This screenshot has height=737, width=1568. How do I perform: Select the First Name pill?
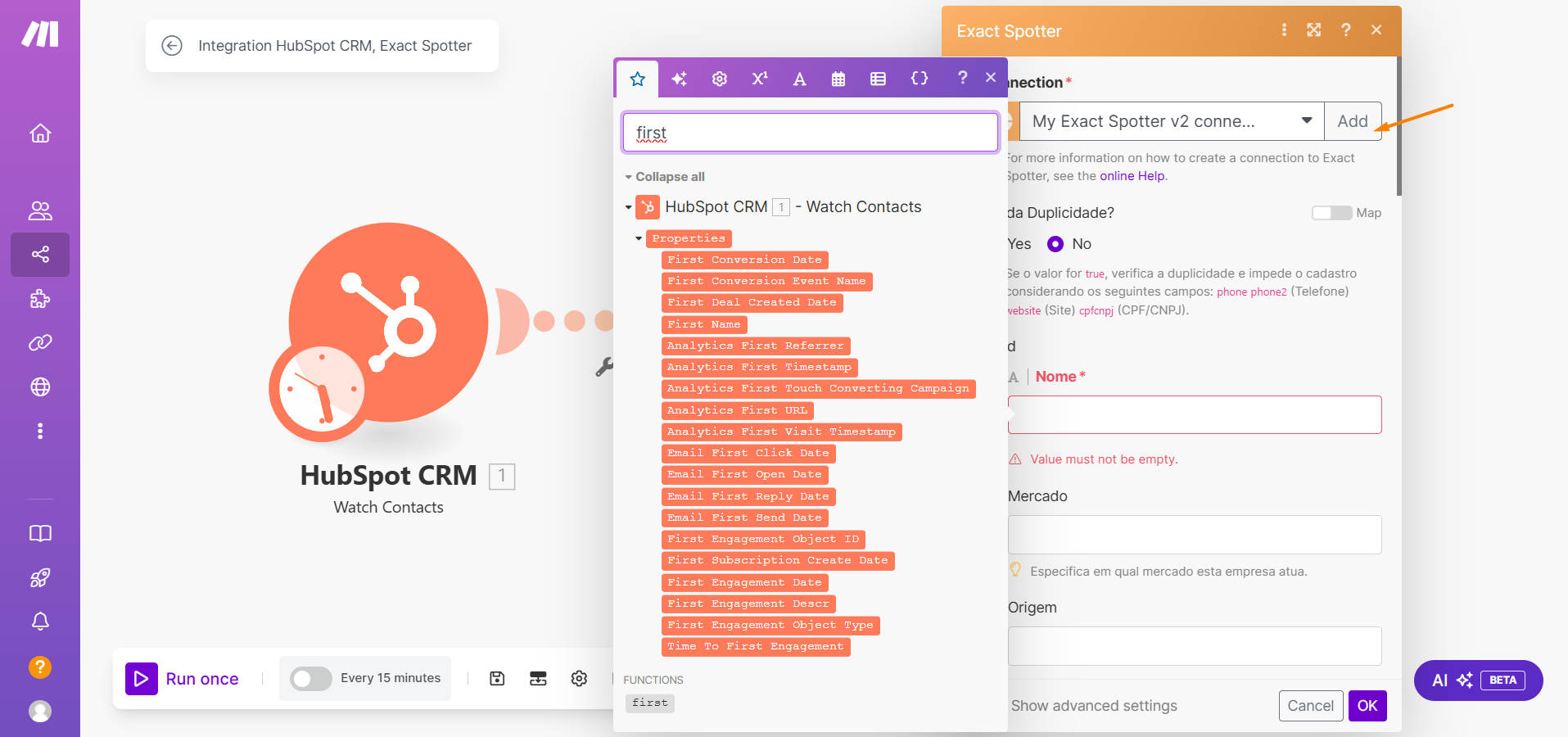click(x=704, y=324)
